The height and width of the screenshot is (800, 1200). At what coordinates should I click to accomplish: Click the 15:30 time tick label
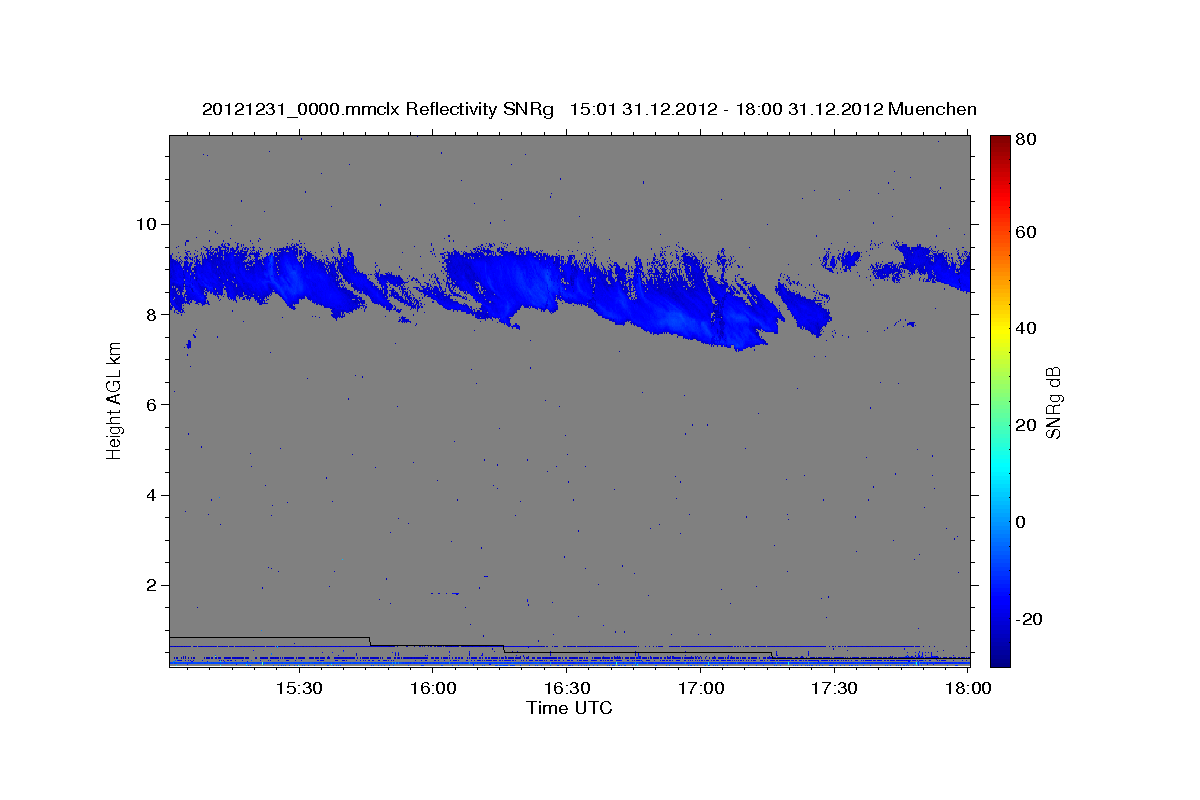pos(298,689)
